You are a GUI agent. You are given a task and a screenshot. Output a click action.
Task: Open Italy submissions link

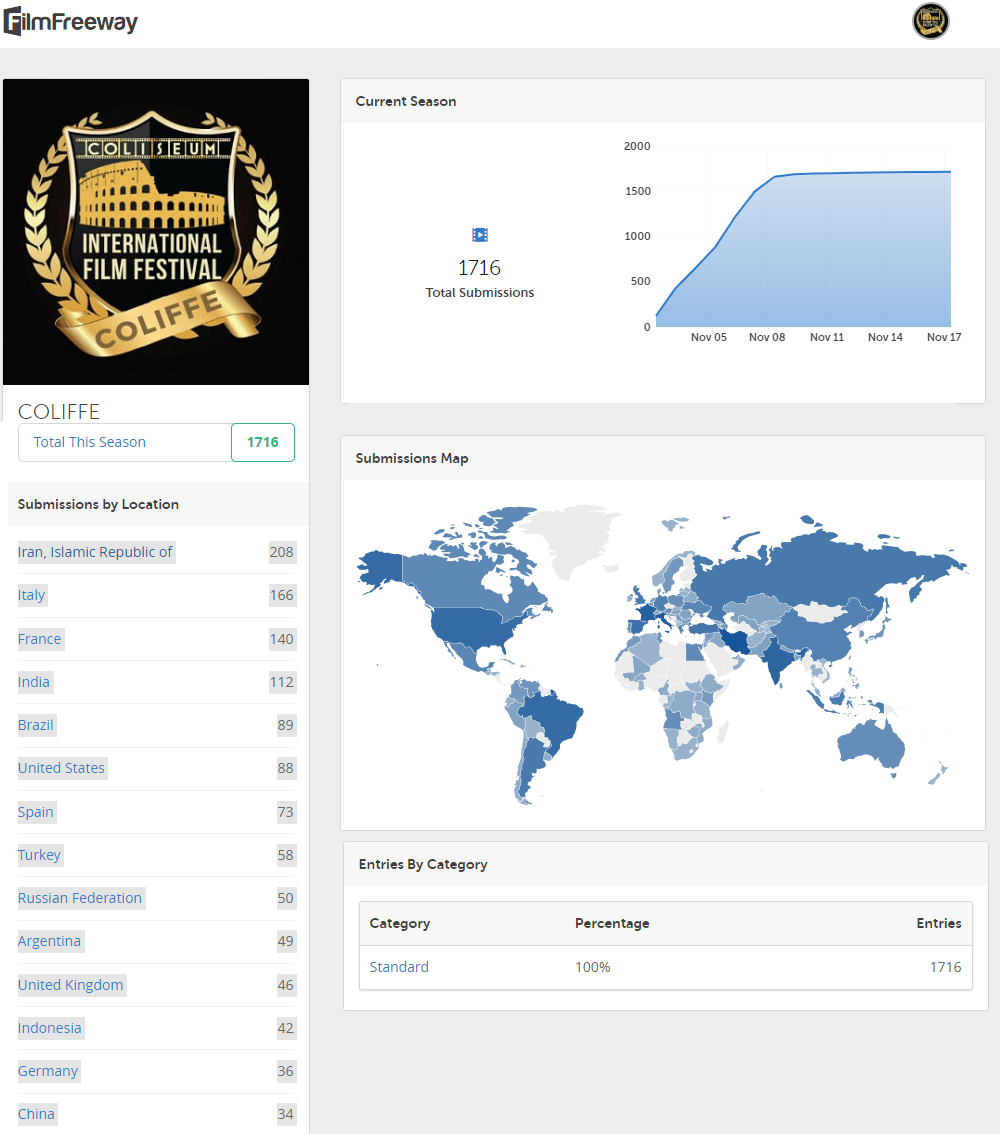pyautogui.click(x=31, y=595)
